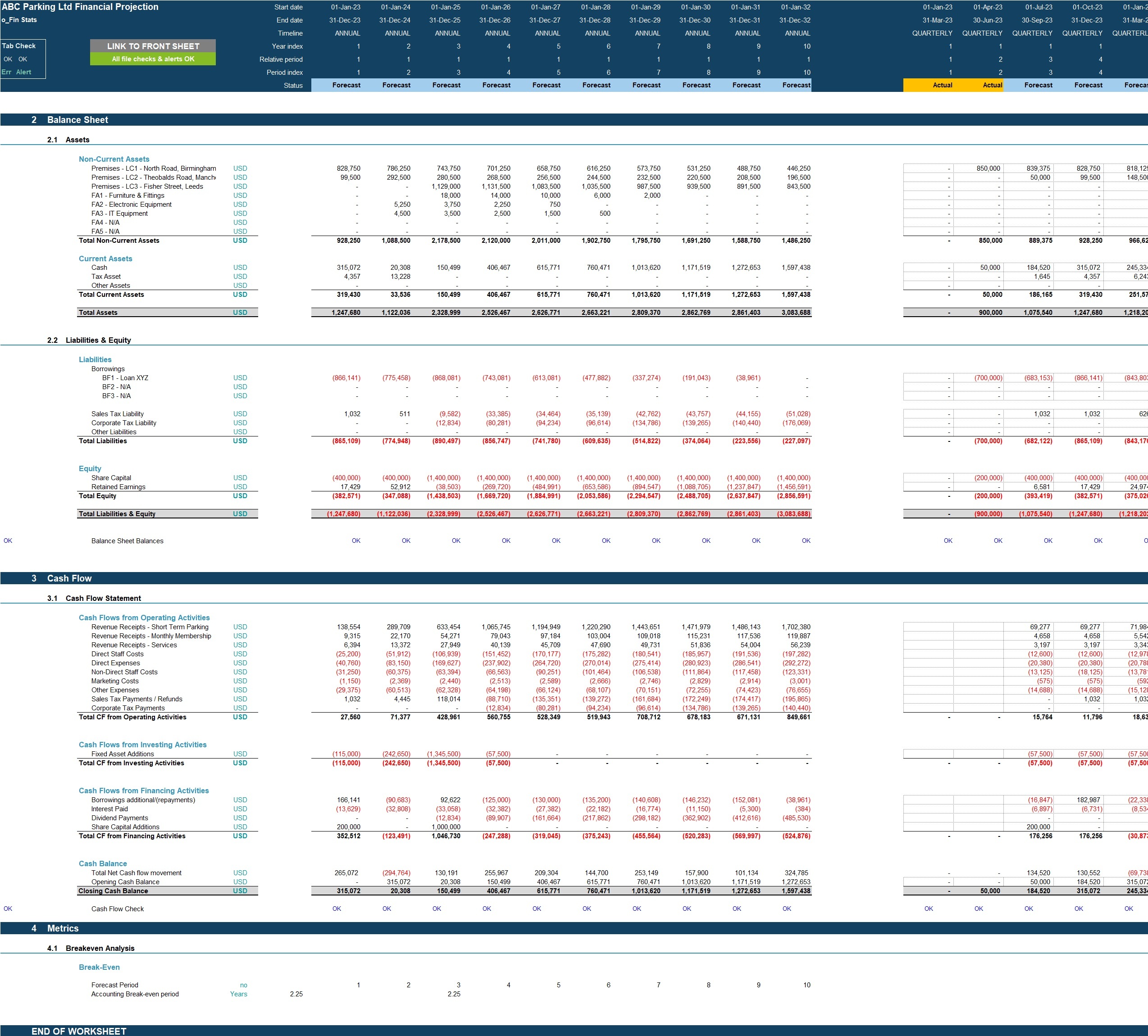Click Cash Flows from Operating Activities heading
Viewport: 1148px width, 1036px height.
click(144, 618)
